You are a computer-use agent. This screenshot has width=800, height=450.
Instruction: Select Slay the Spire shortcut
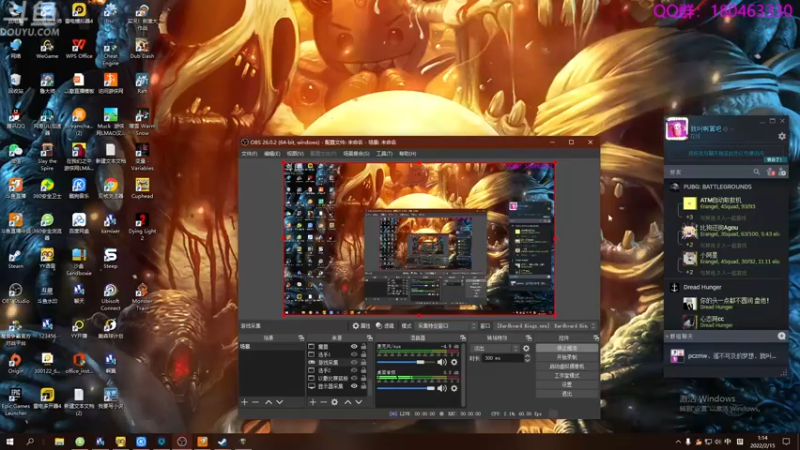pyautogui.click(x=47, y=157)
